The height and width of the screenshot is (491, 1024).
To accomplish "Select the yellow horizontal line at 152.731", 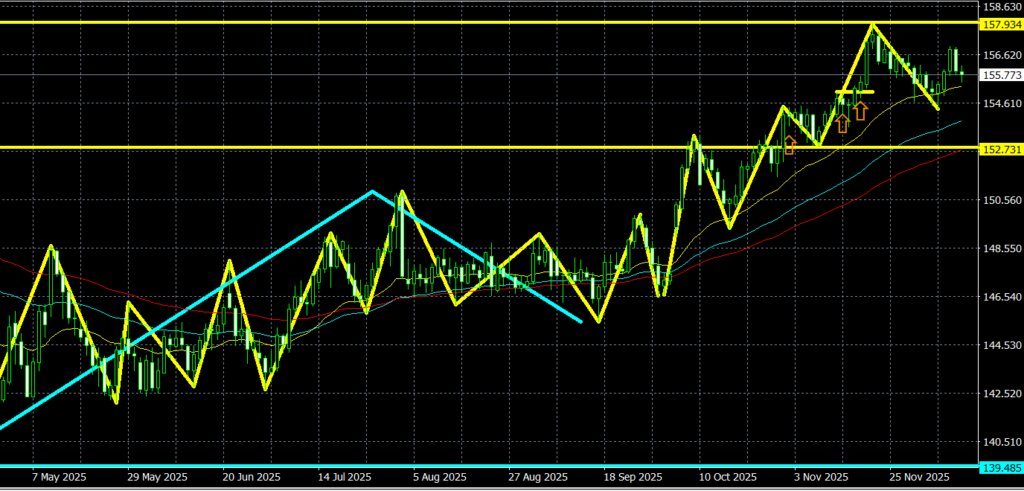I will click(400, 148).
